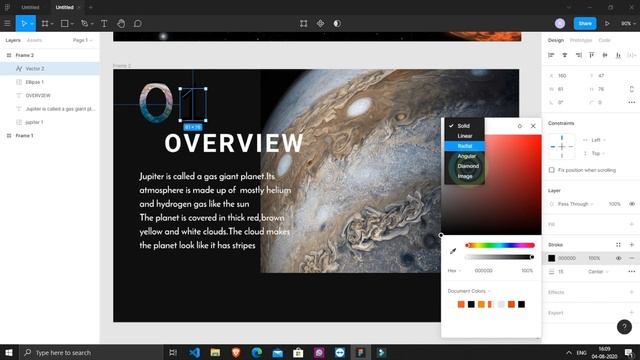Image resolution: width=640 pixels, height=360 pixels.
Task: Select the Comment tool
Action: pos(138,24)
